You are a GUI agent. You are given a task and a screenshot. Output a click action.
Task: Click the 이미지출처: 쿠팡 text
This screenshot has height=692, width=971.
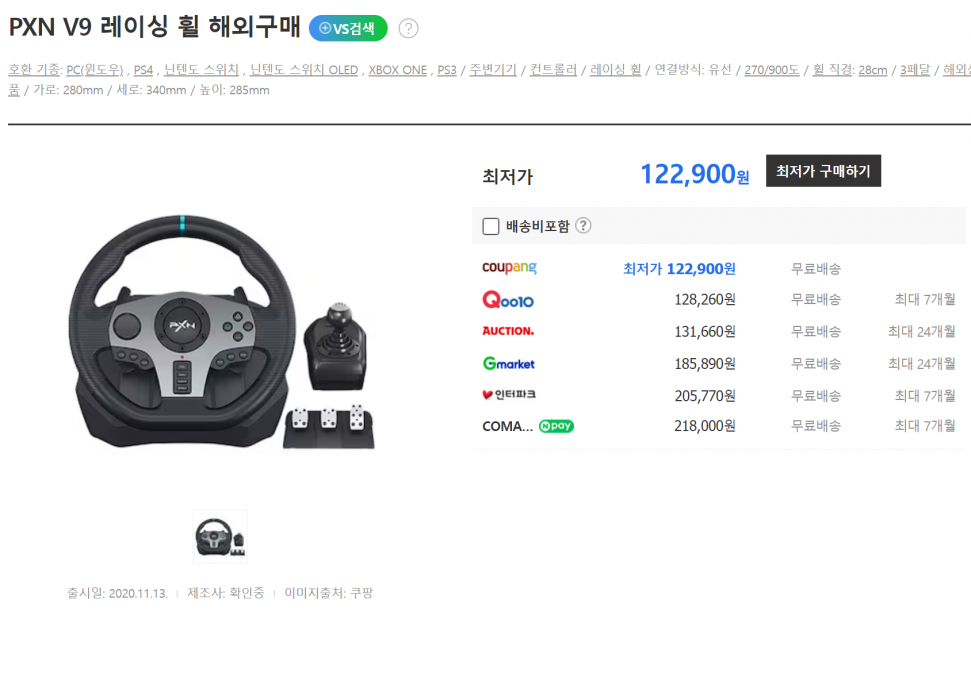pos(328,593)
